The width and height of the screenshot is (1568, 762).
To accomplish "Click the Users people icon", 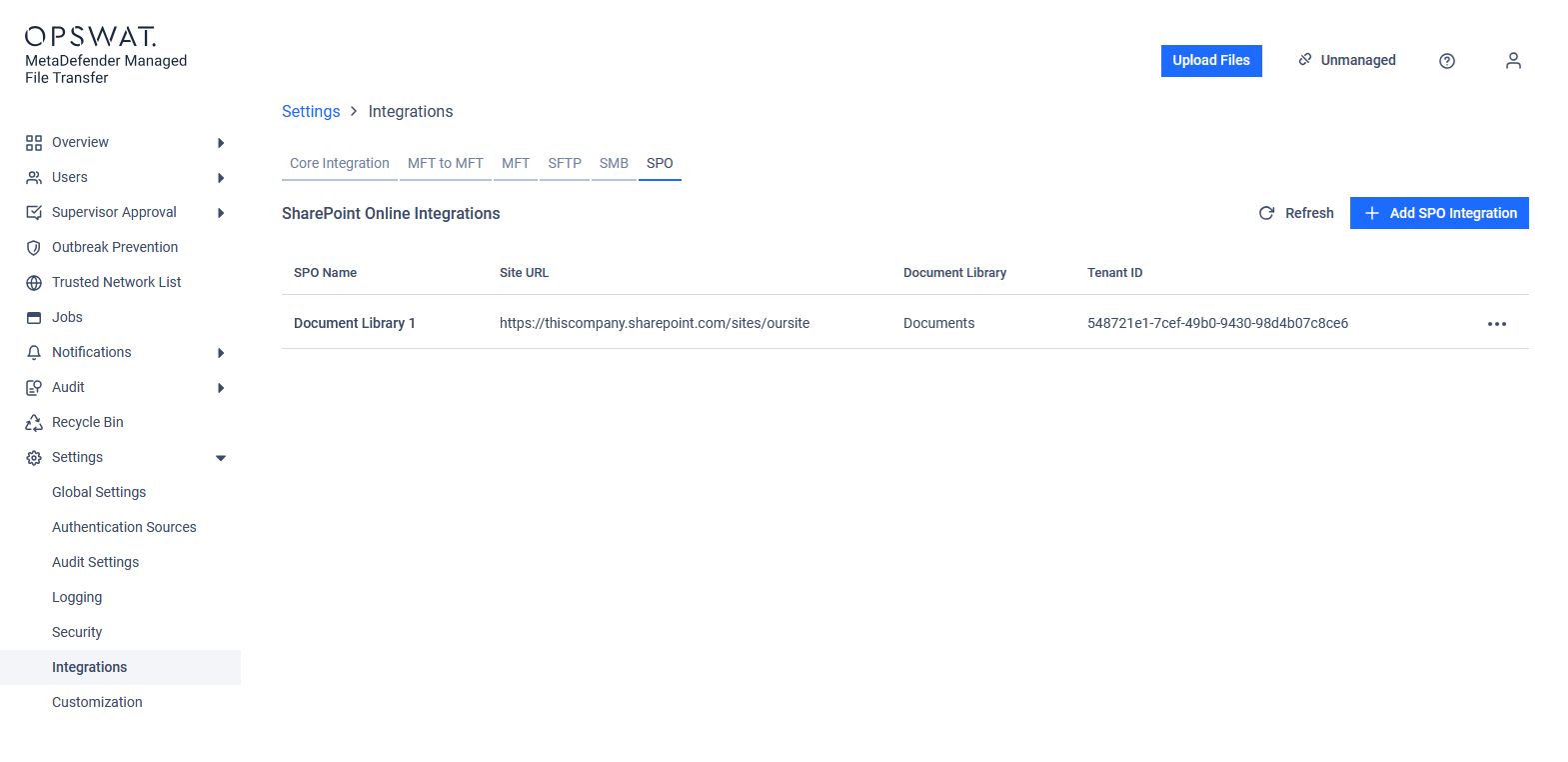I will coord(34,178).
